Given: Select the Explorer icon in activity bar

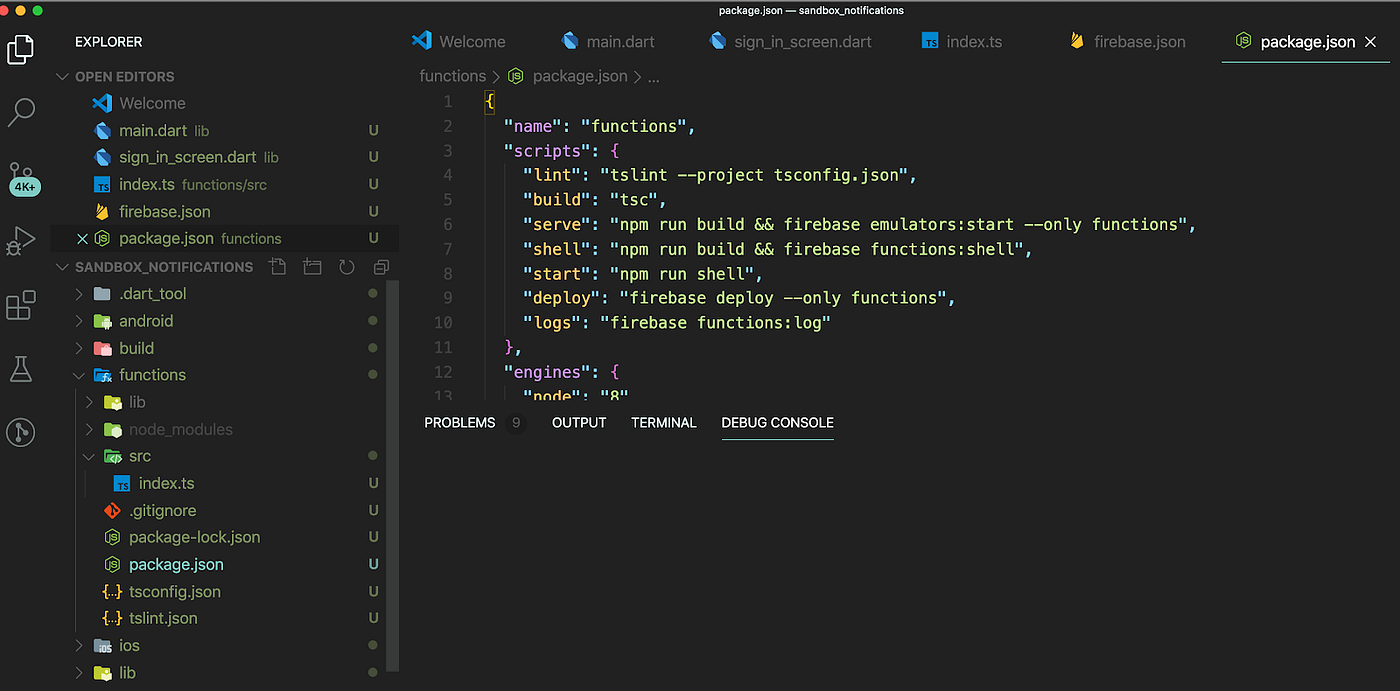Looking at the screenshot, I should pos(21,48).
